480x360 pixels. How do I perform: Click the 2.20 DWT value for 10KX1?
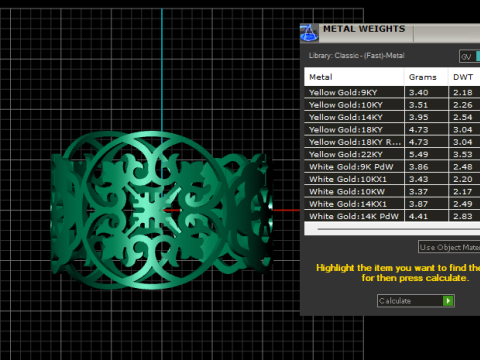click(463, 179)
